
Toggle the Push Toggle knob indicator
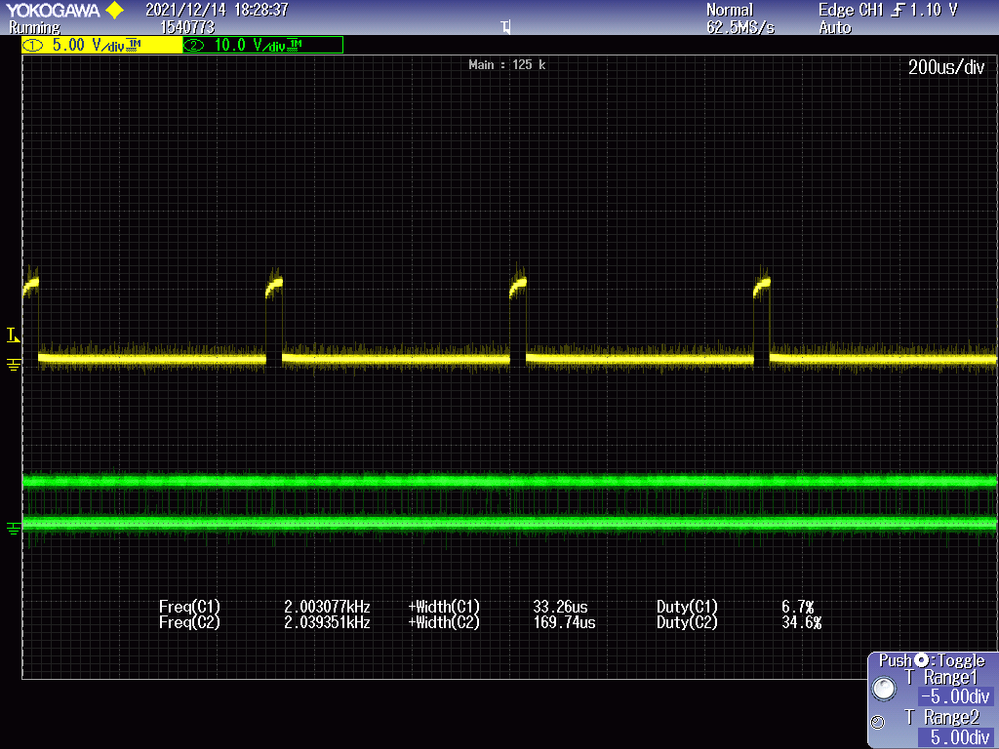click(x=922, y=660)
